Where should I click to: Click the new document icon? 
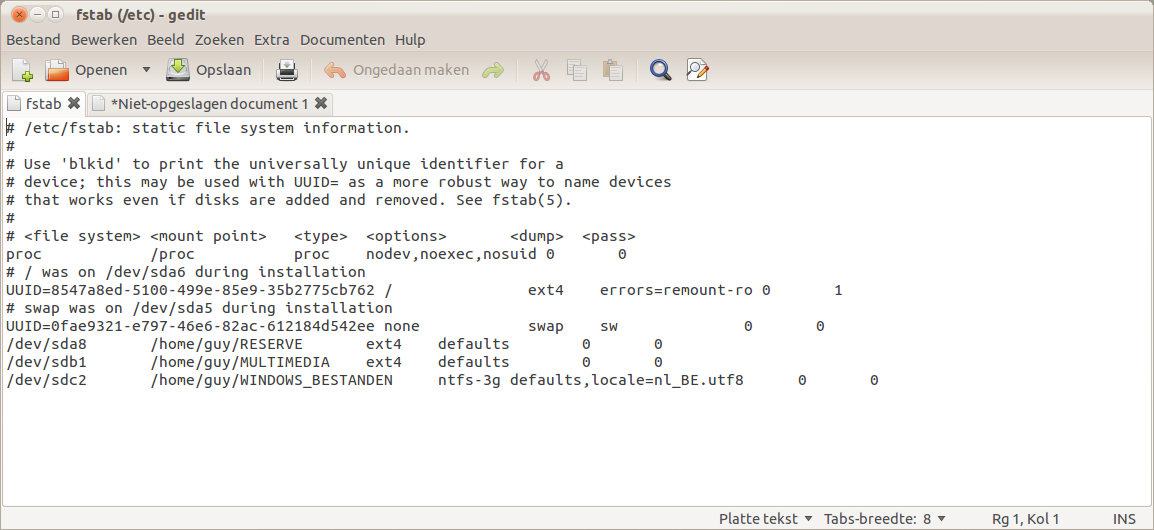click(22, 70)
